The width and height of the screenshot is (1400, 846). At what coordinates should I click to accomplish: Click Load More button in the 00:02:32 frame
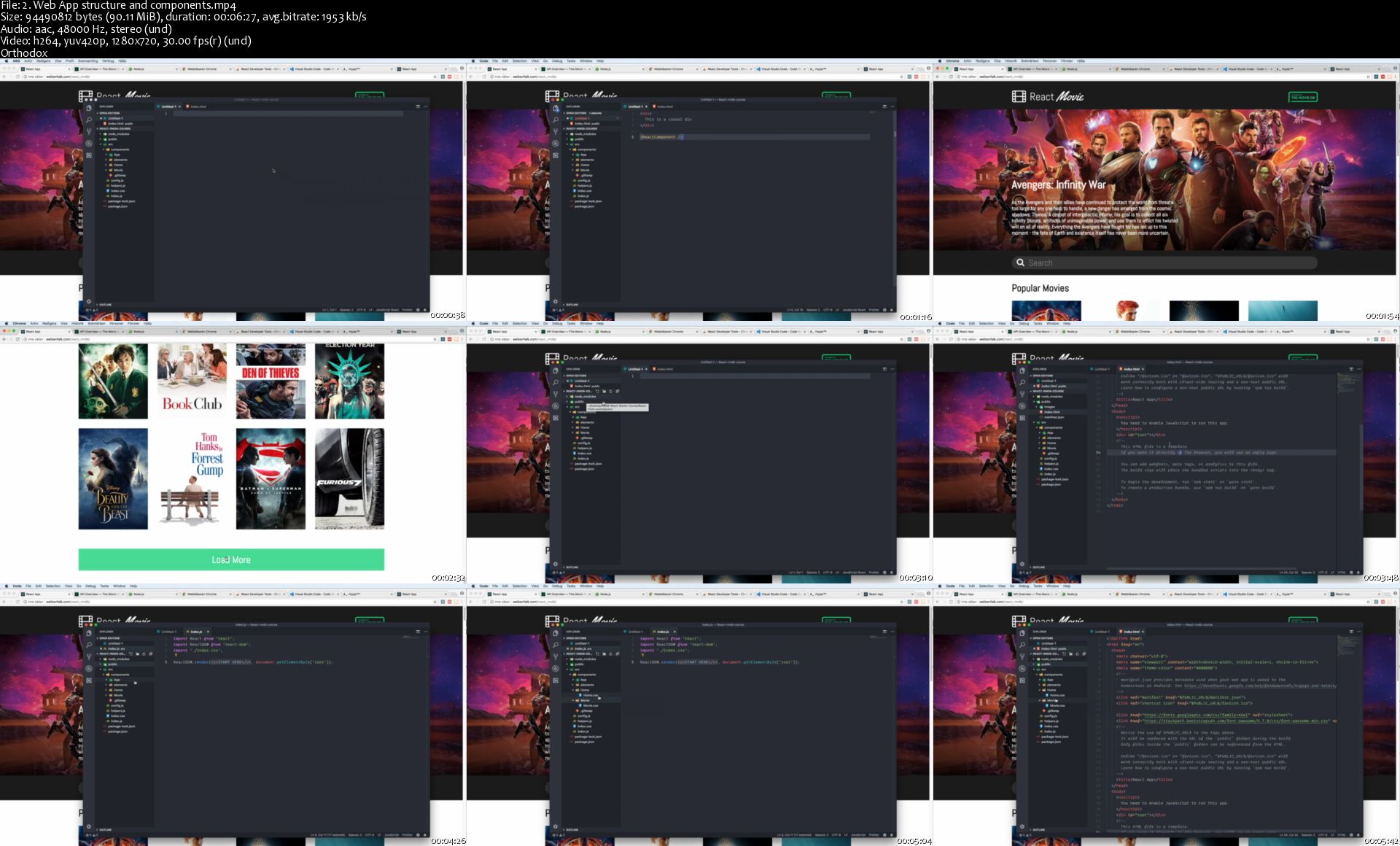point(231,559)
